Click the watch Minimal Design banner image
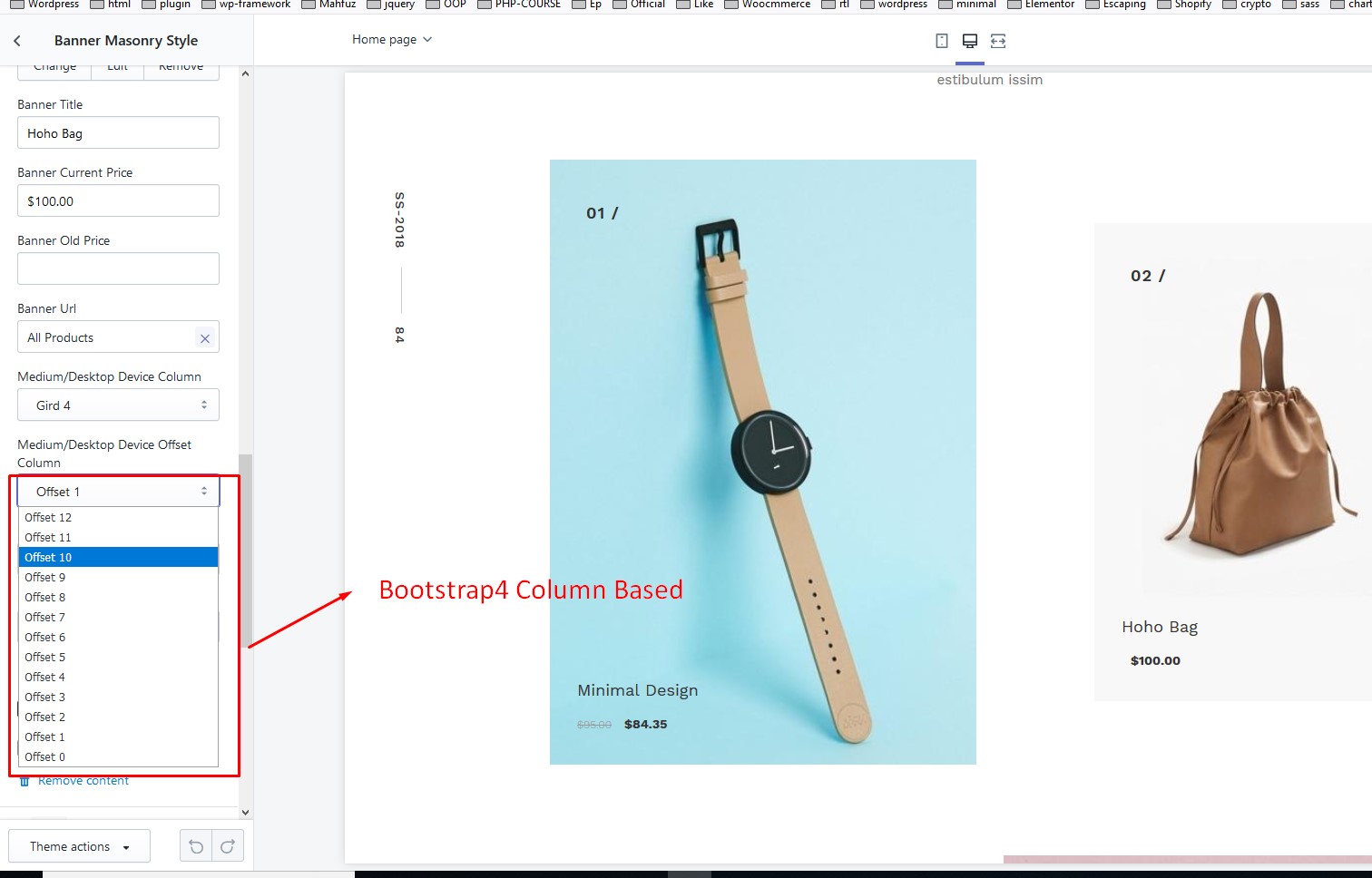1372x878 pixels. coord(762,462)
